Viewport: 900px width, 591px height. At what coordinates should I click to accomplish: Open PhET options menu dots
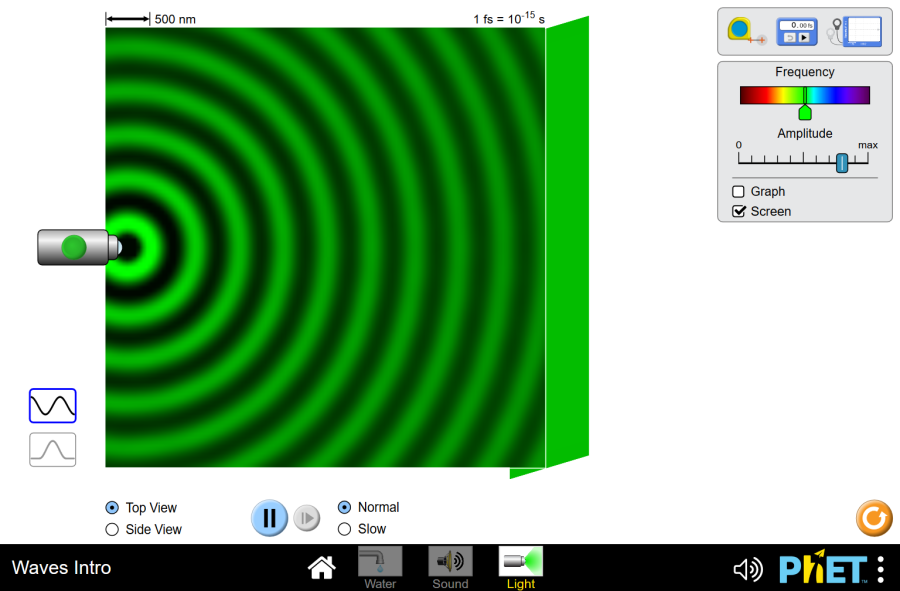pos(880,569)
